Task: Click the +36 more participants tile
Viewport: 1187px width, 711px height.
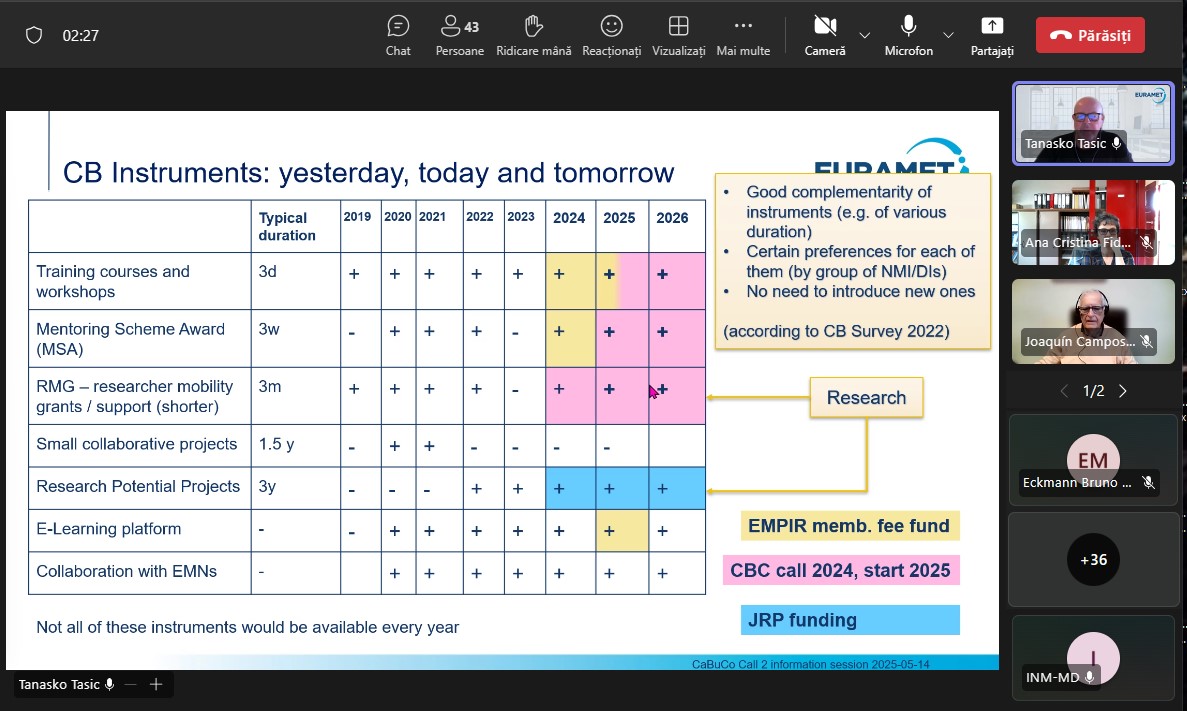Action: tap(1093, 559)
